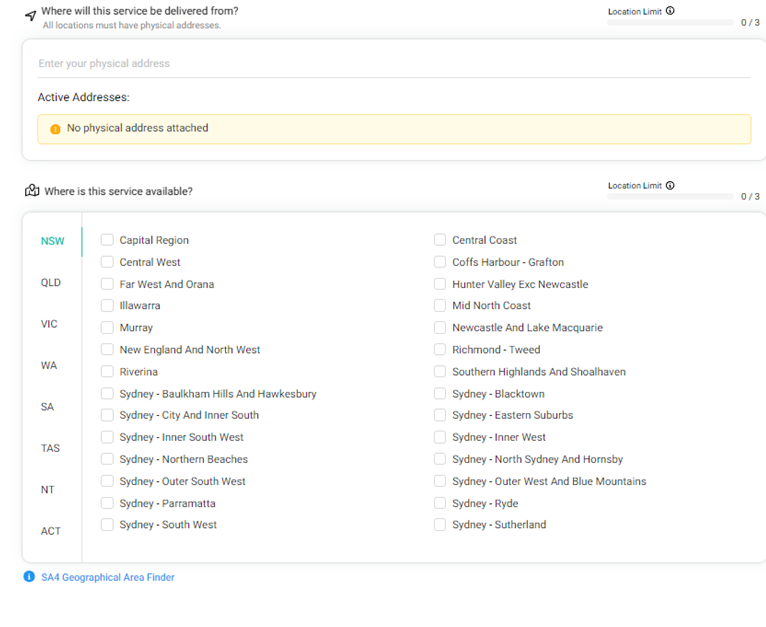Enable the Sydney - Sutherland checkbox
766x627 pixels.
[x=440, y=524]
